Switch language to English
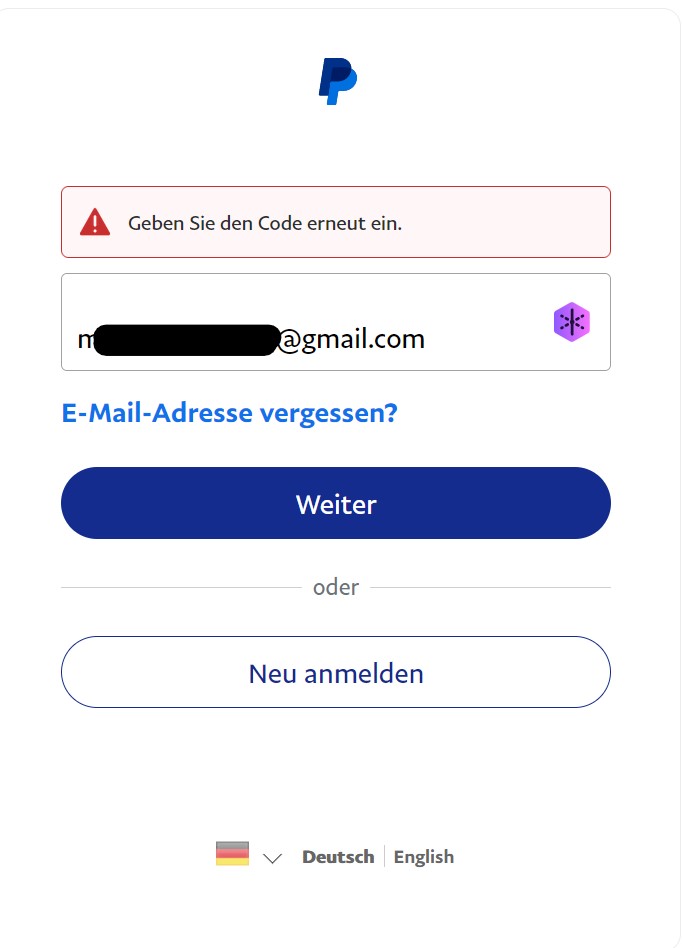Screen dimensions: 682x948 424,857
